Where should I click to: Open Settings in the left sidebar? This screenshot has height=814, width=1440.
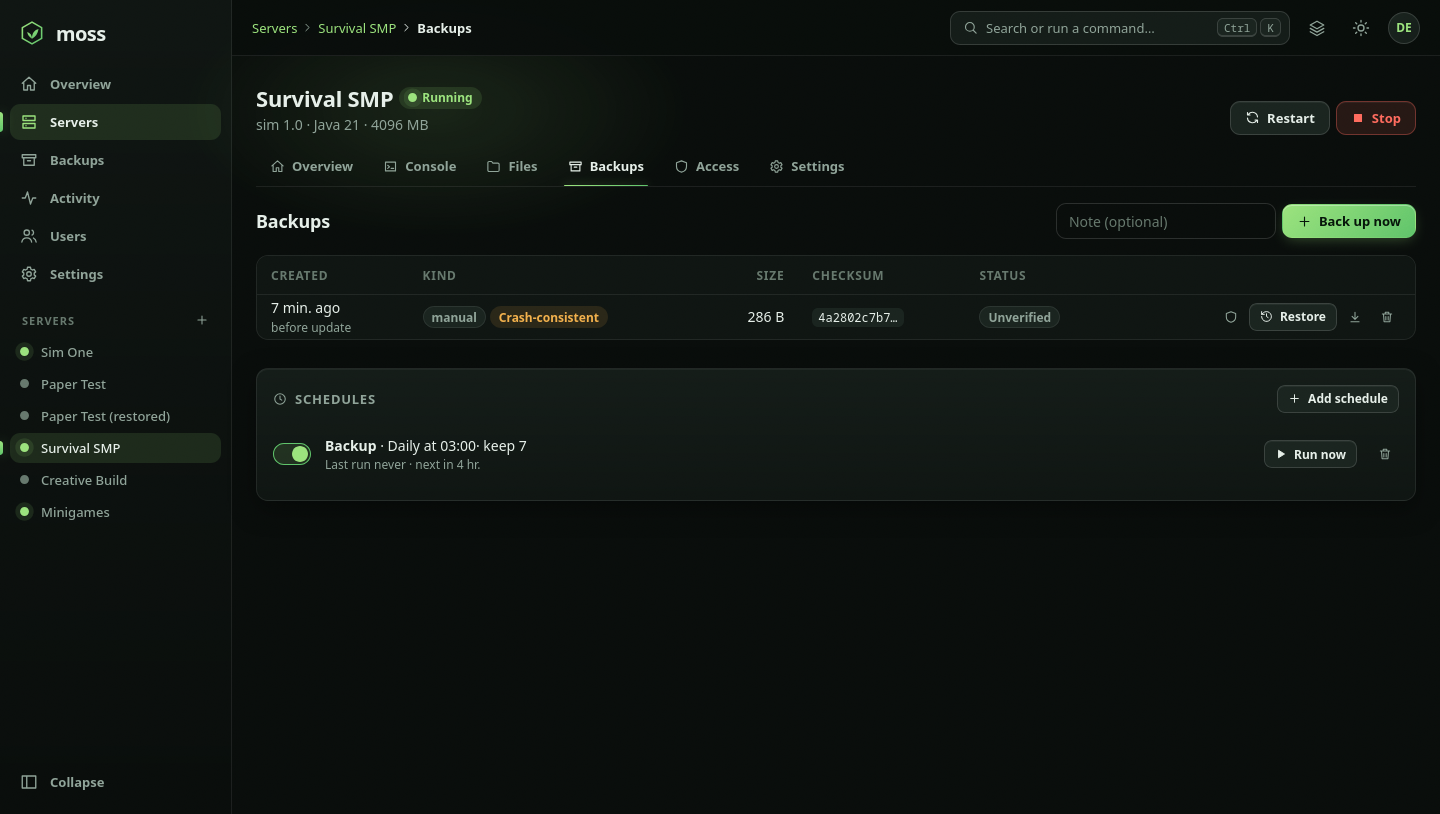click(x=115, y=274)
